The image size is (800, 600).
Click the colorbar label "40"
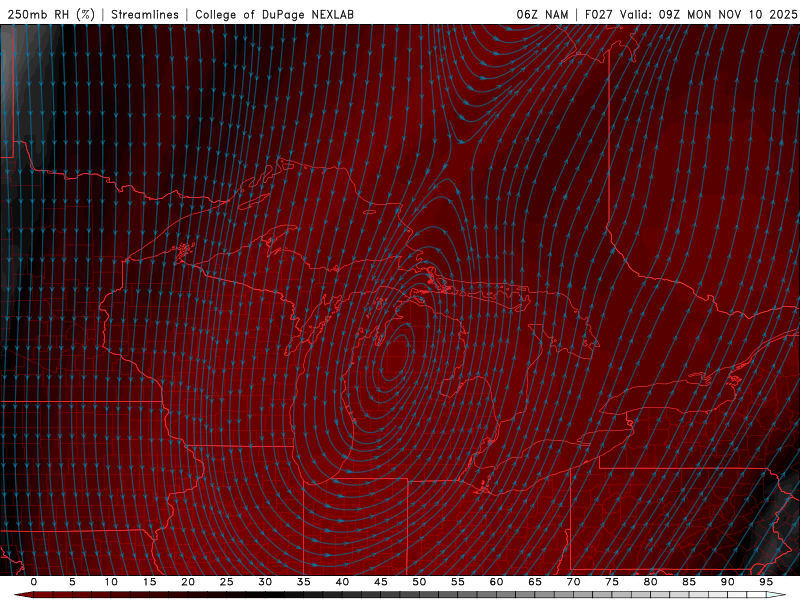point(342,582)
